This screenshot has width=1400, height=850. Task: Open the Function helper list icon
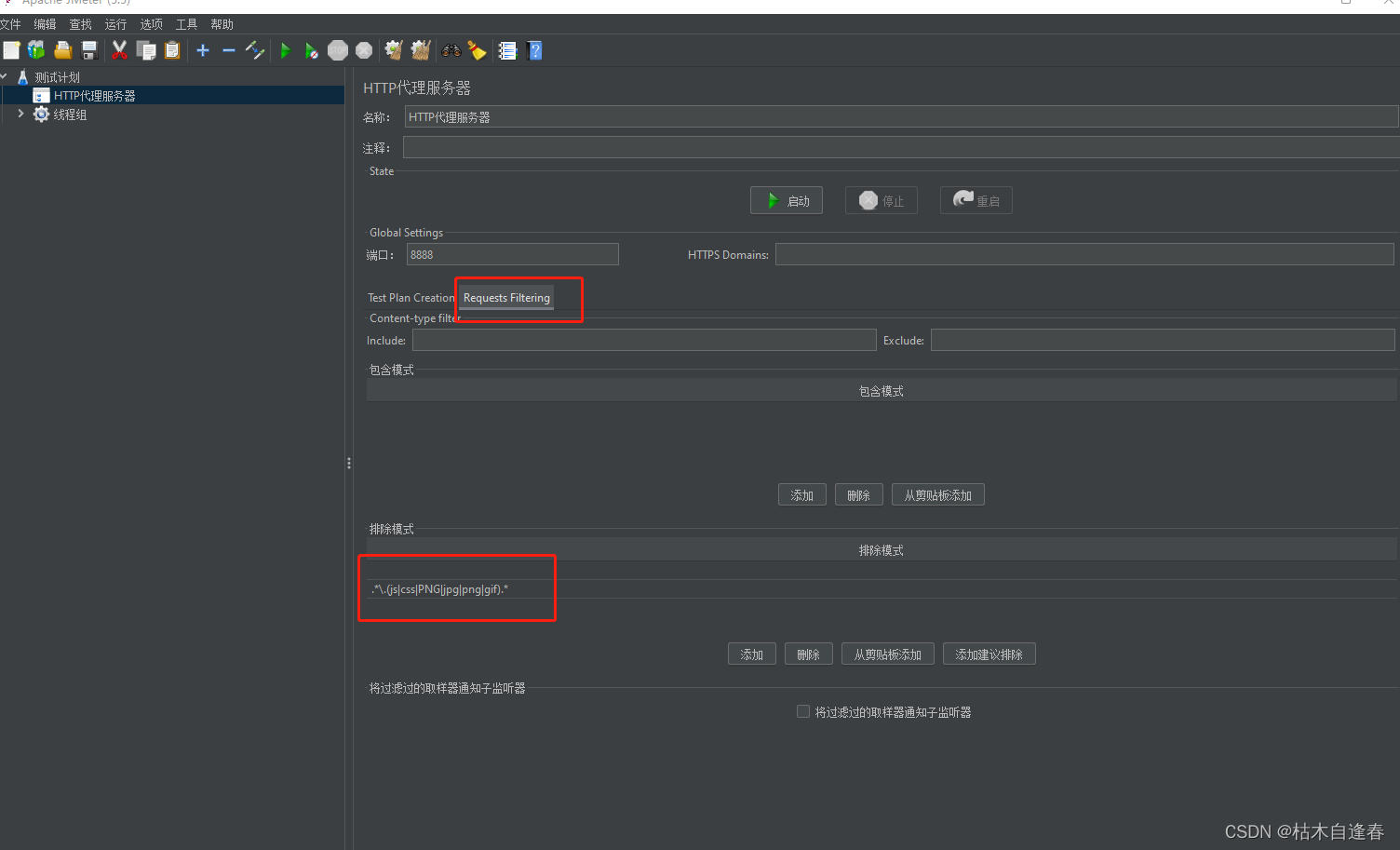tap(507, 50)
